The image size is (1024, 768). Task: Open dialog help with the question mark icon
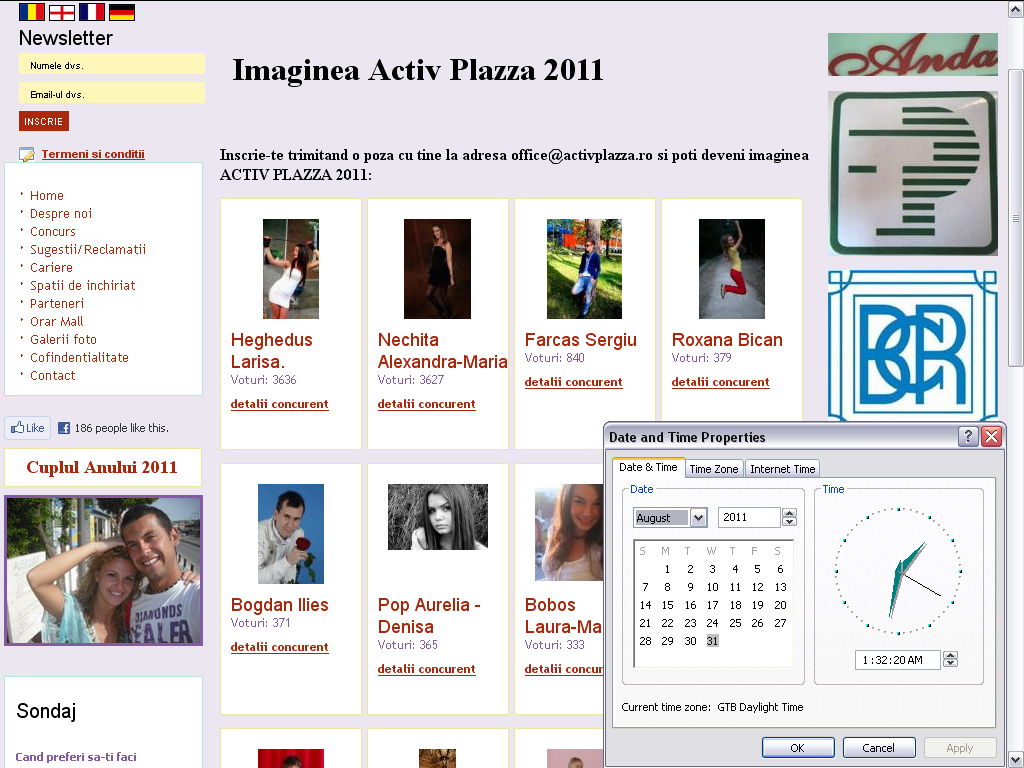[966, 437]
